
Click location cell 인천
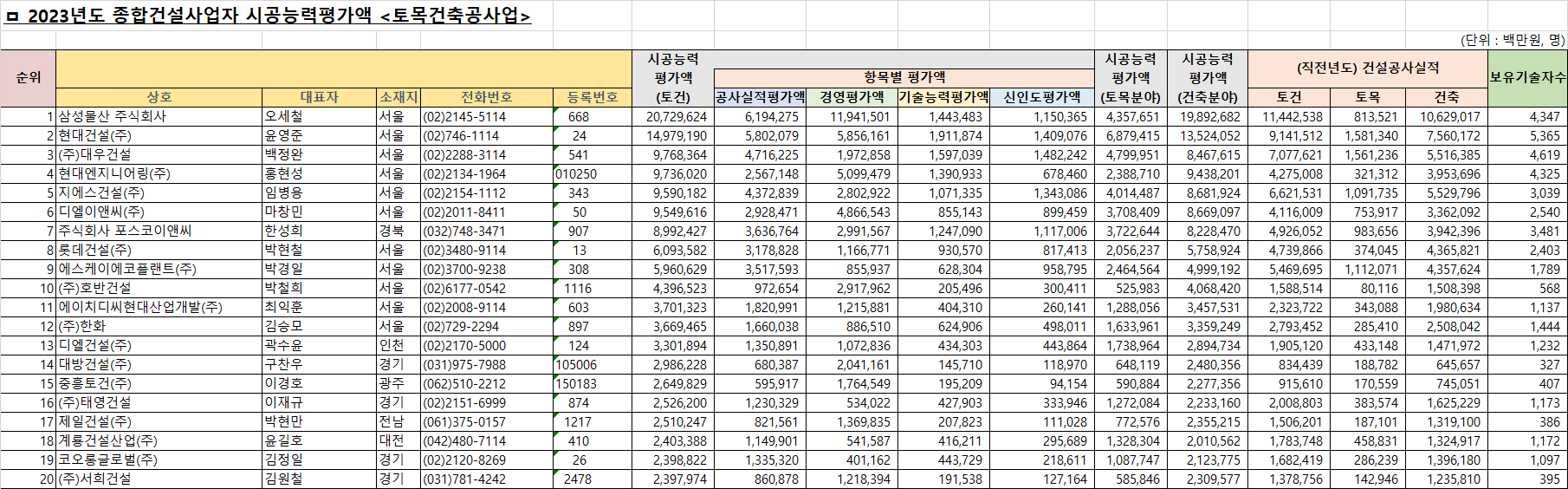pos(398,345)
